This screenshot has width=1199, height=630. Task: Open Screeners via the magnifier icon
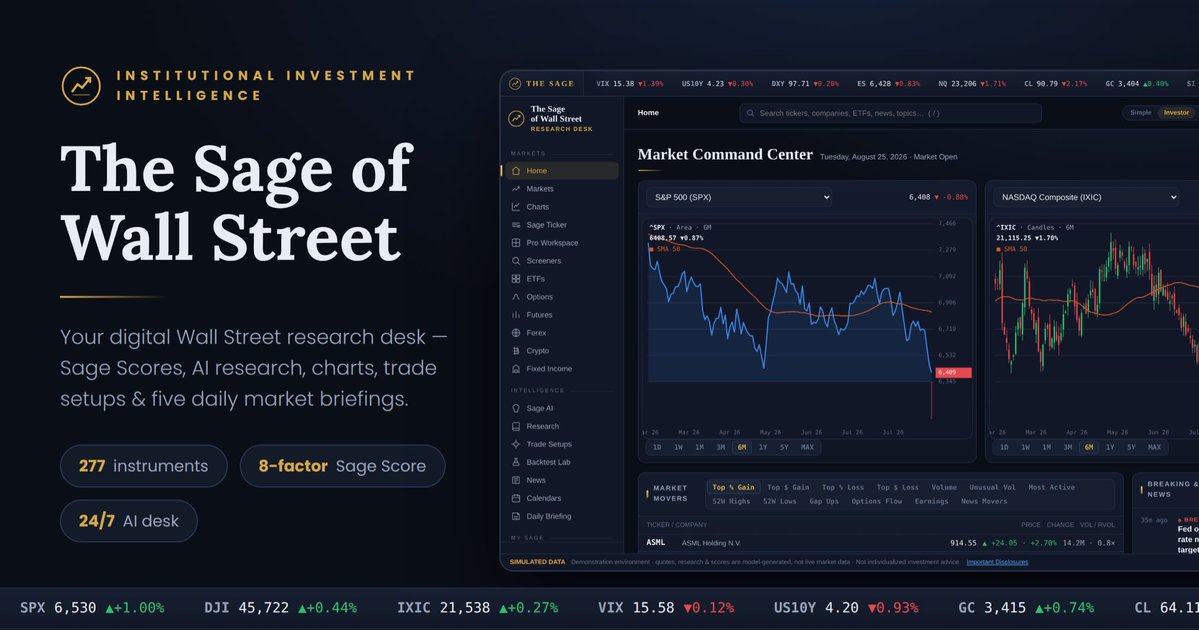pos(516,261)
